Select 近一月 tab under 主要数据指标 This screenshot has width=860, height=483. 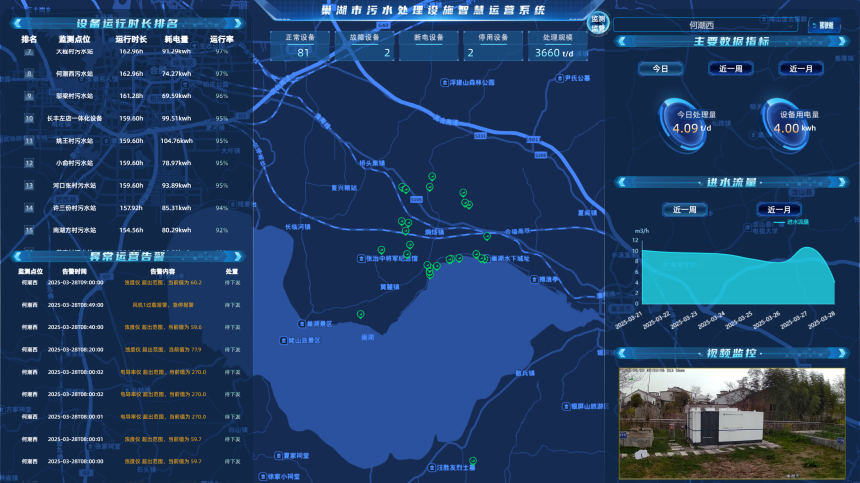tap(801, 69)
